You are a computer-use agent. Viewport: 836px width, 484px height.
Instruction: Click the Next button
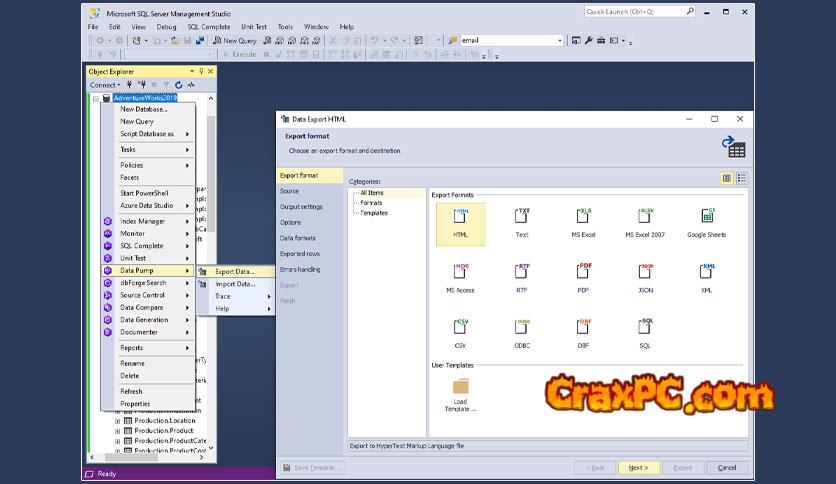[637, 467]
